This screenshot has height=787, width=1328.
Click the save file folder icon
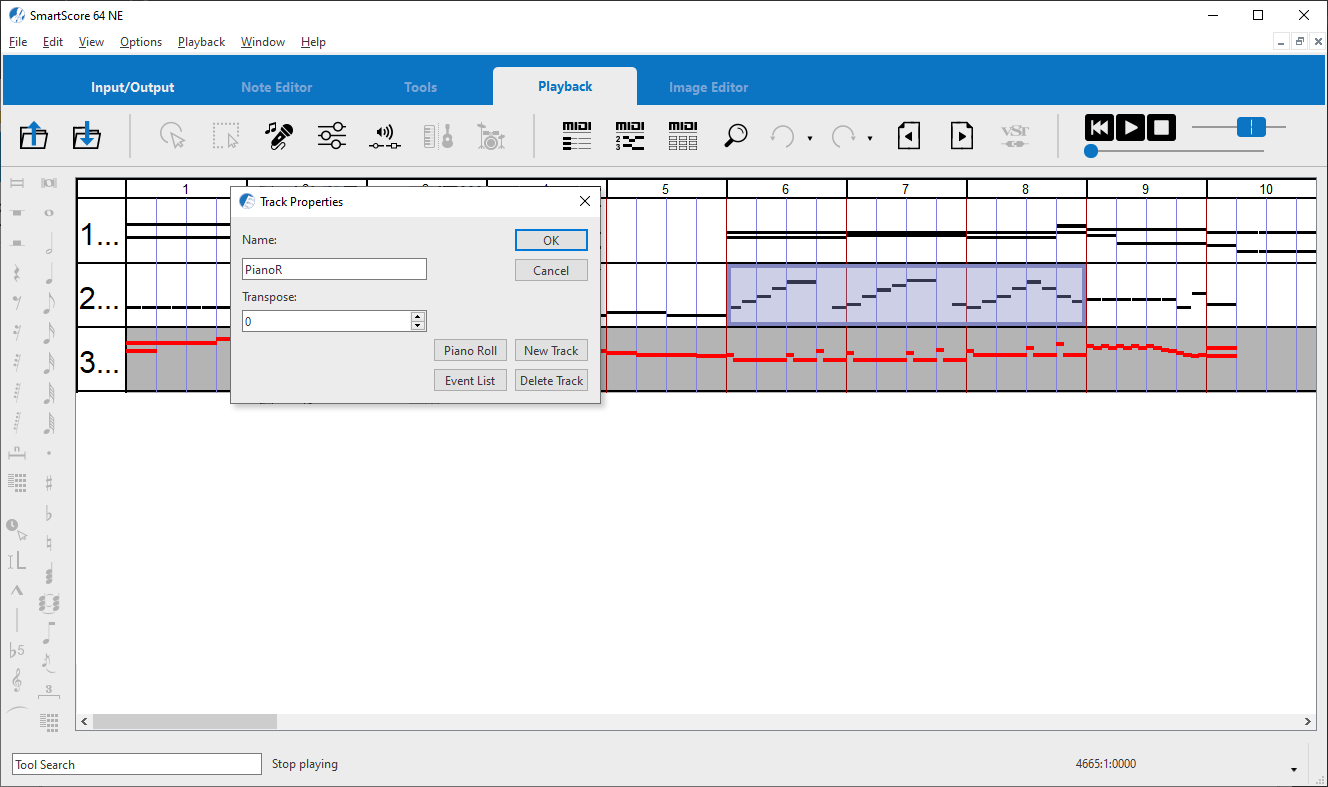click(87, 135)
